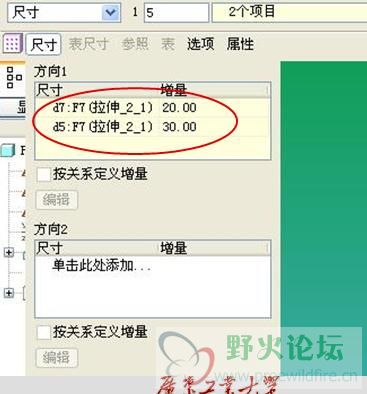Viewport: 367px width, 394px height.
Task: Expand the lower plus tree node
Action: (x=9, y=293)
